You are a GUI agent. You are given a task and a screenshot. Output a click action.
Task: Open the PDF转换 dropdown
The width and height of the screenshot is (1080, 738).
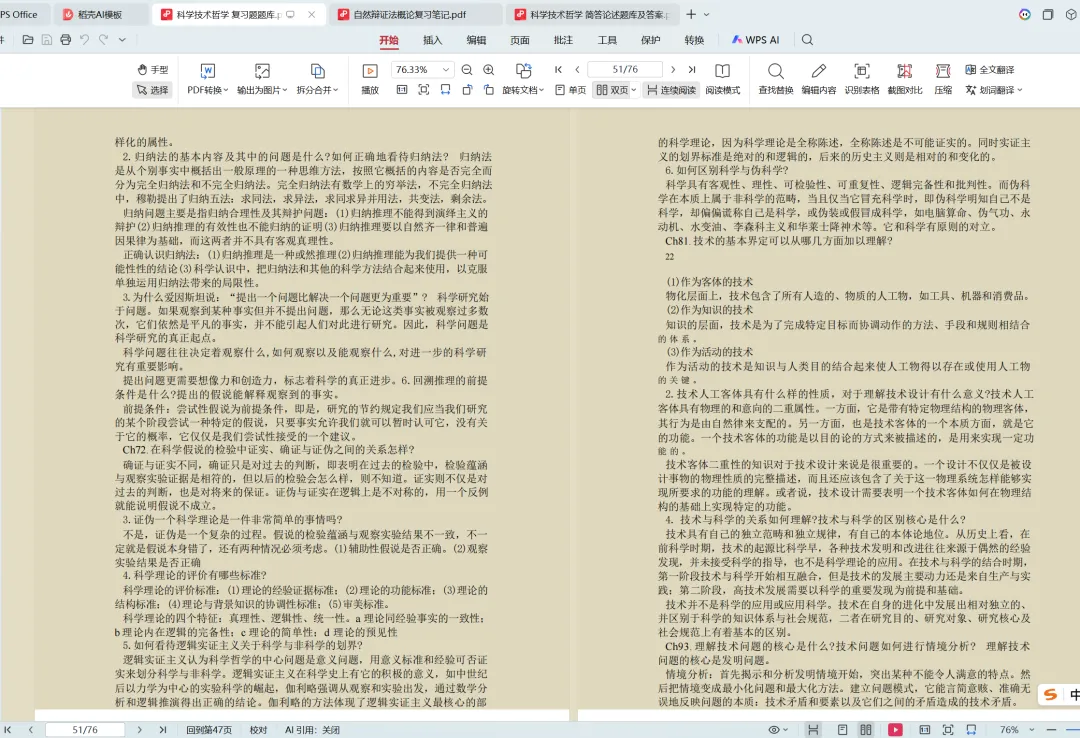tap(207, 79)
